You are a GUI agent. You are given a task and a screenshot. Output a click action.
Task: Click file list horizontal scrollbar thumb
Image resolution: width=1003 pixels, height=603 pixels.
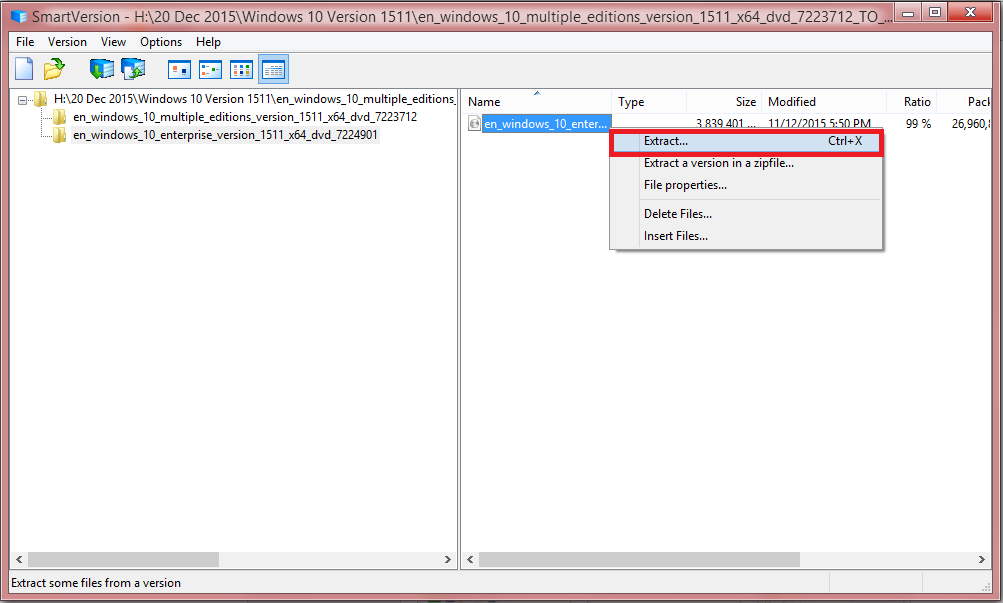click(x=639, y=560)
